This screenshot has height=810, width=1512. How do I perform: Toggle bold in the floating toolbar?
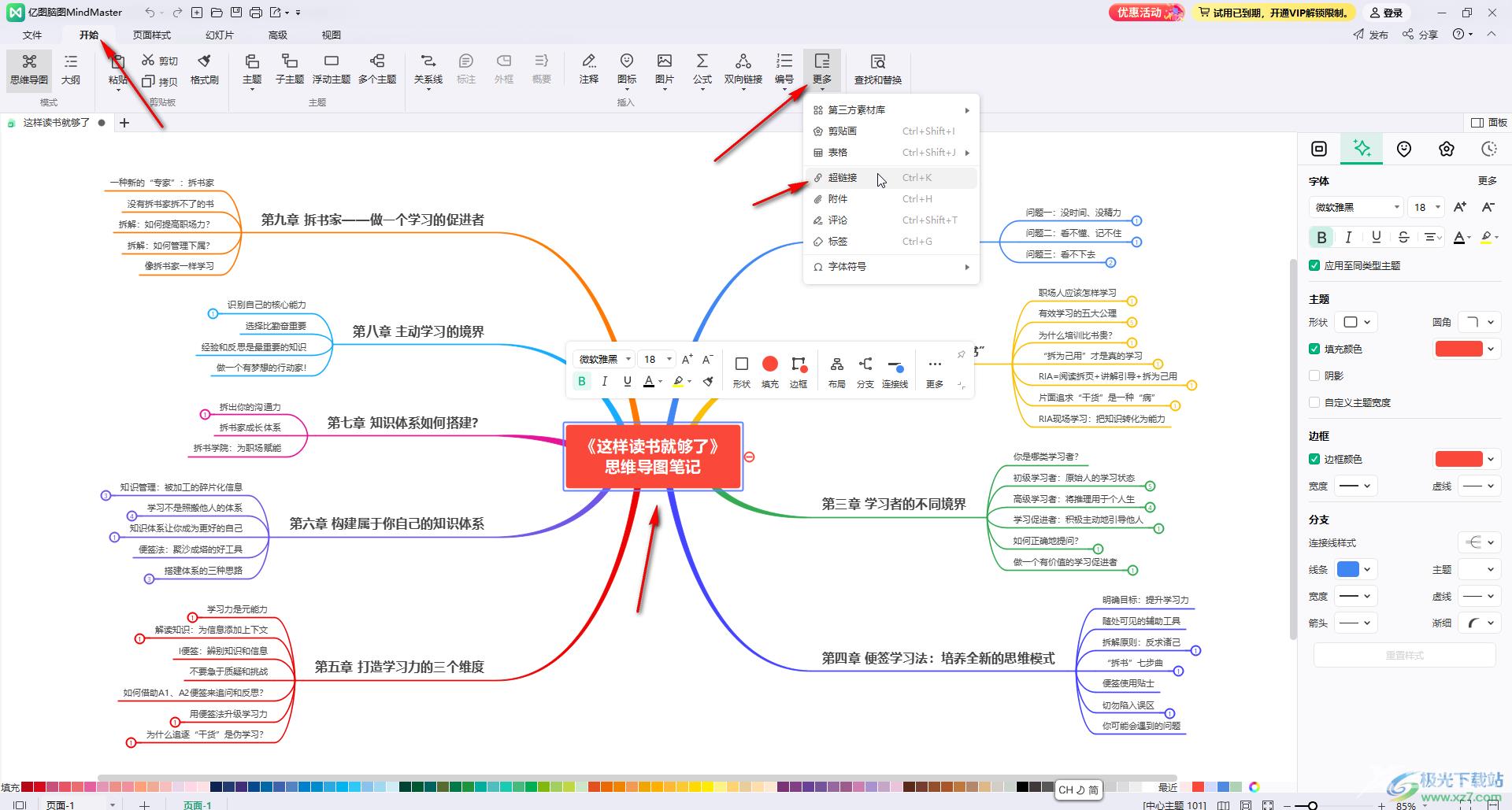pyautogui.click(x=582, y=381)
